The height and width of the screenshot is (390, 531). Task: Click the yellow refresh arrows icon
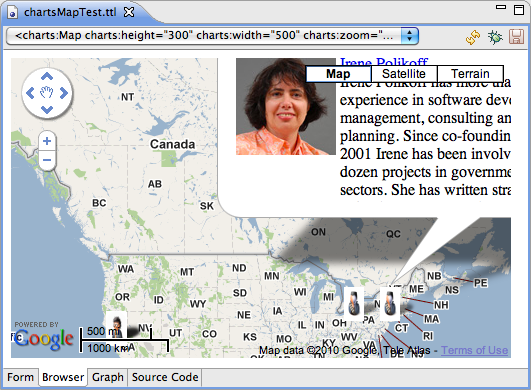click(x=473, y=37)
